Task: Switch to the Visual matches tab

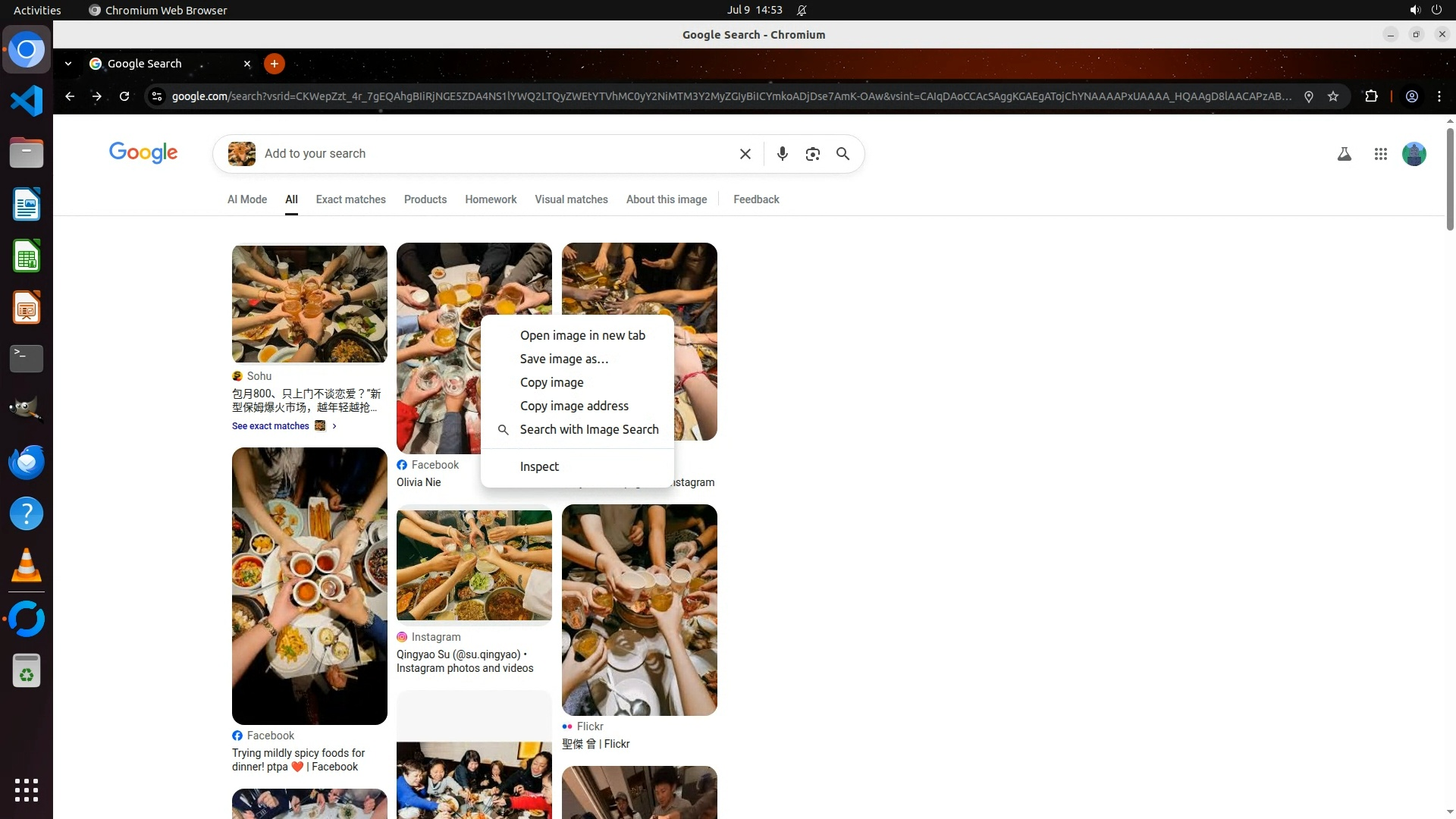Action: [x=570, y=199]
